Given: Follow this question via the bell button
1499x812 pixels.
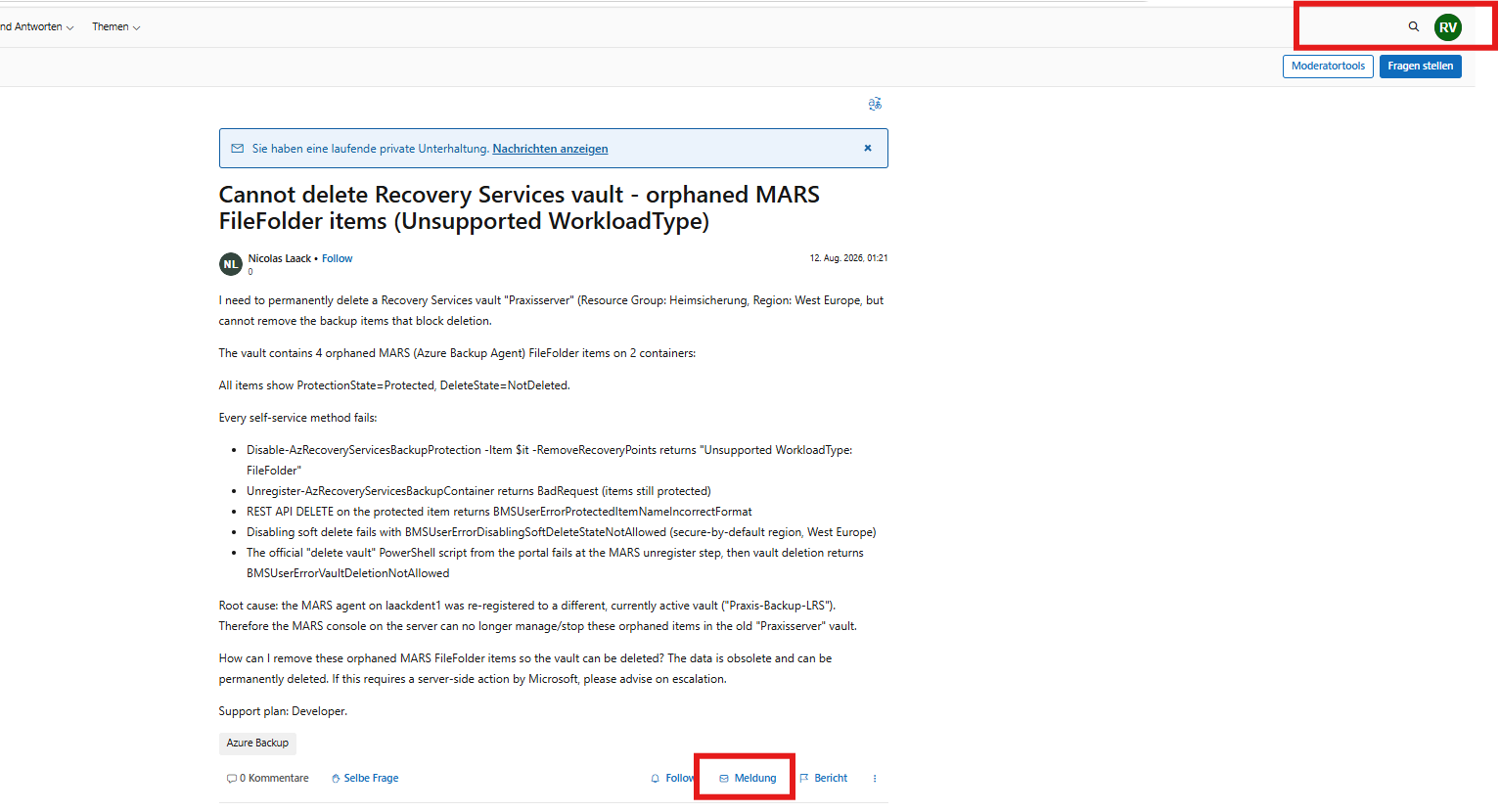Looking at the screenshot, I should (x=672, y=779).
